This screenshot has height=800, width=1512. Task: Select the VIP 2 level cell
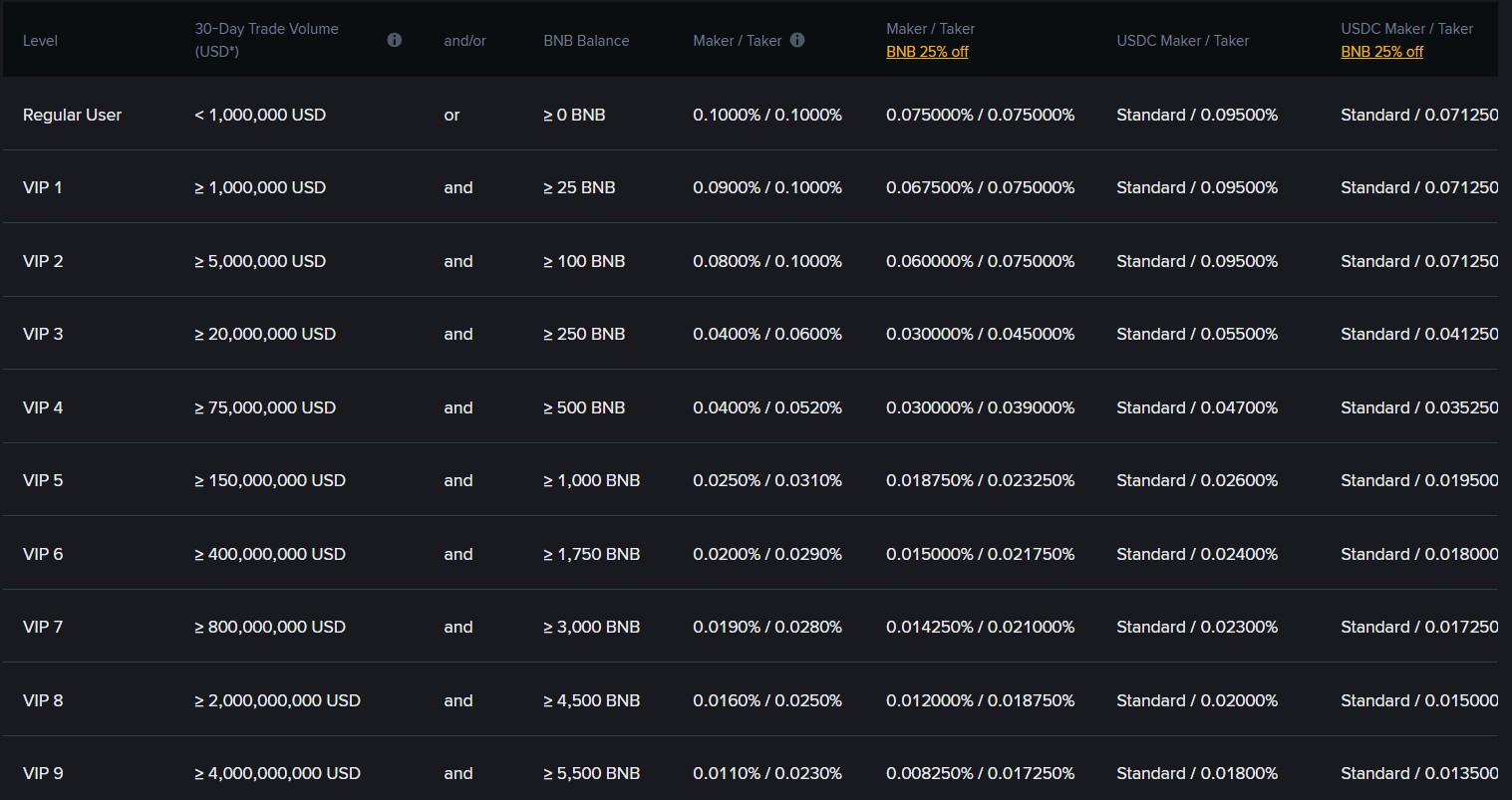(x=43, y=261)
